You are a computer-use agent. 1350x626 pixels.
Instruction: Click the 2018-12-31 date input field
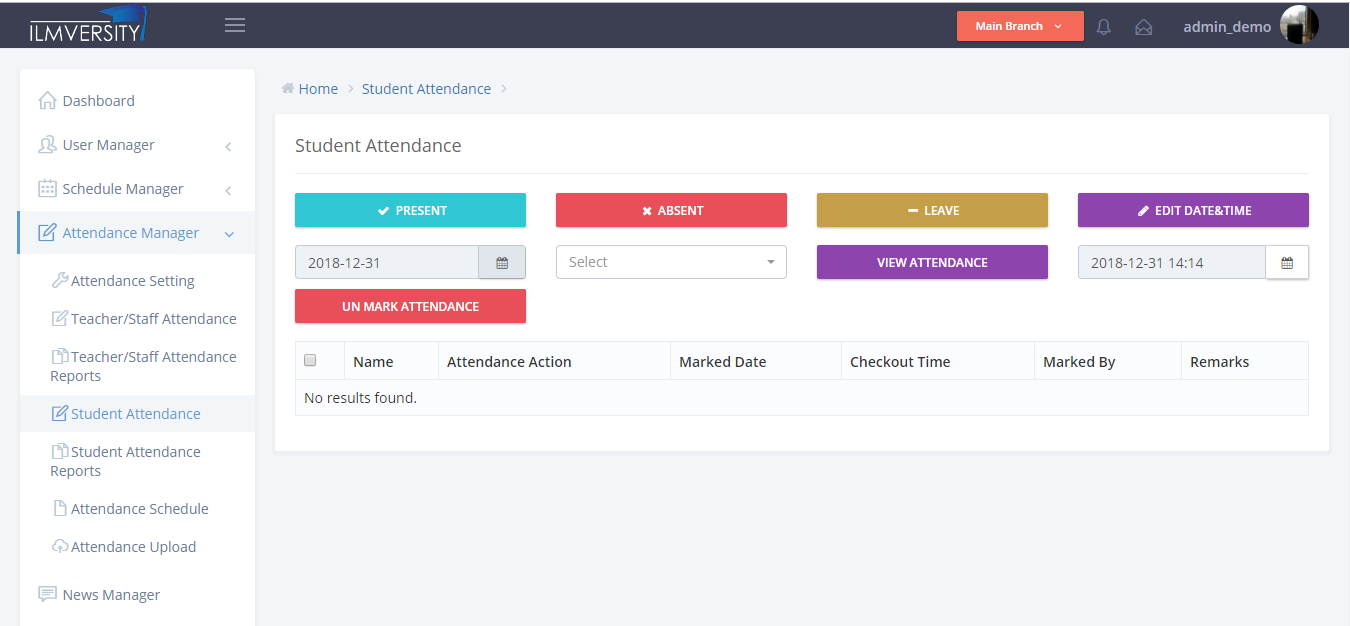(387, 261)
